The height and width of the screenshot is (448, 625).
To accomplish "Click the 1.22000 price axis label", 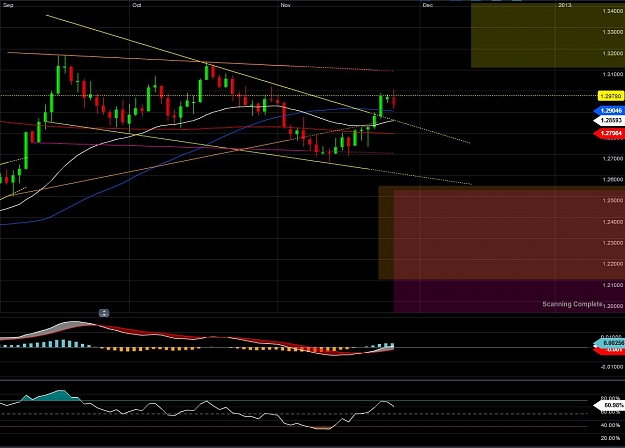I will 613,264.
